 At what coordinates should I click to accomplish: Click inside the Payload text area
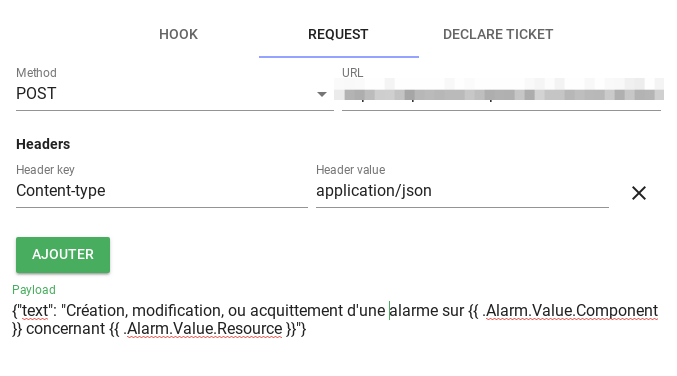point(335,319)
